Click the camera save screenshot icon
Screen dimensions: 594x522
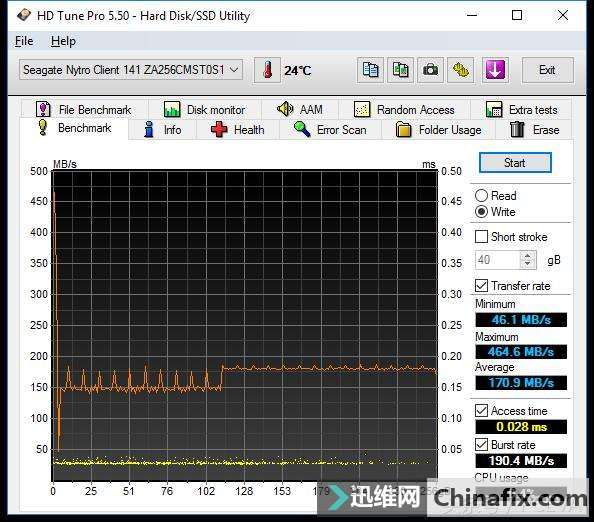click(x=430, y=70)
